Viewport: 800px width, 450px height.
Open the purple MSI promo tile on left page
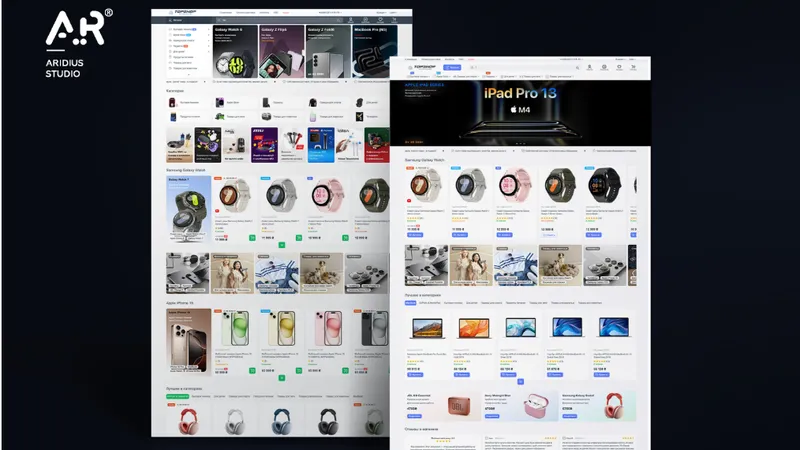click(x=264, y=145)
